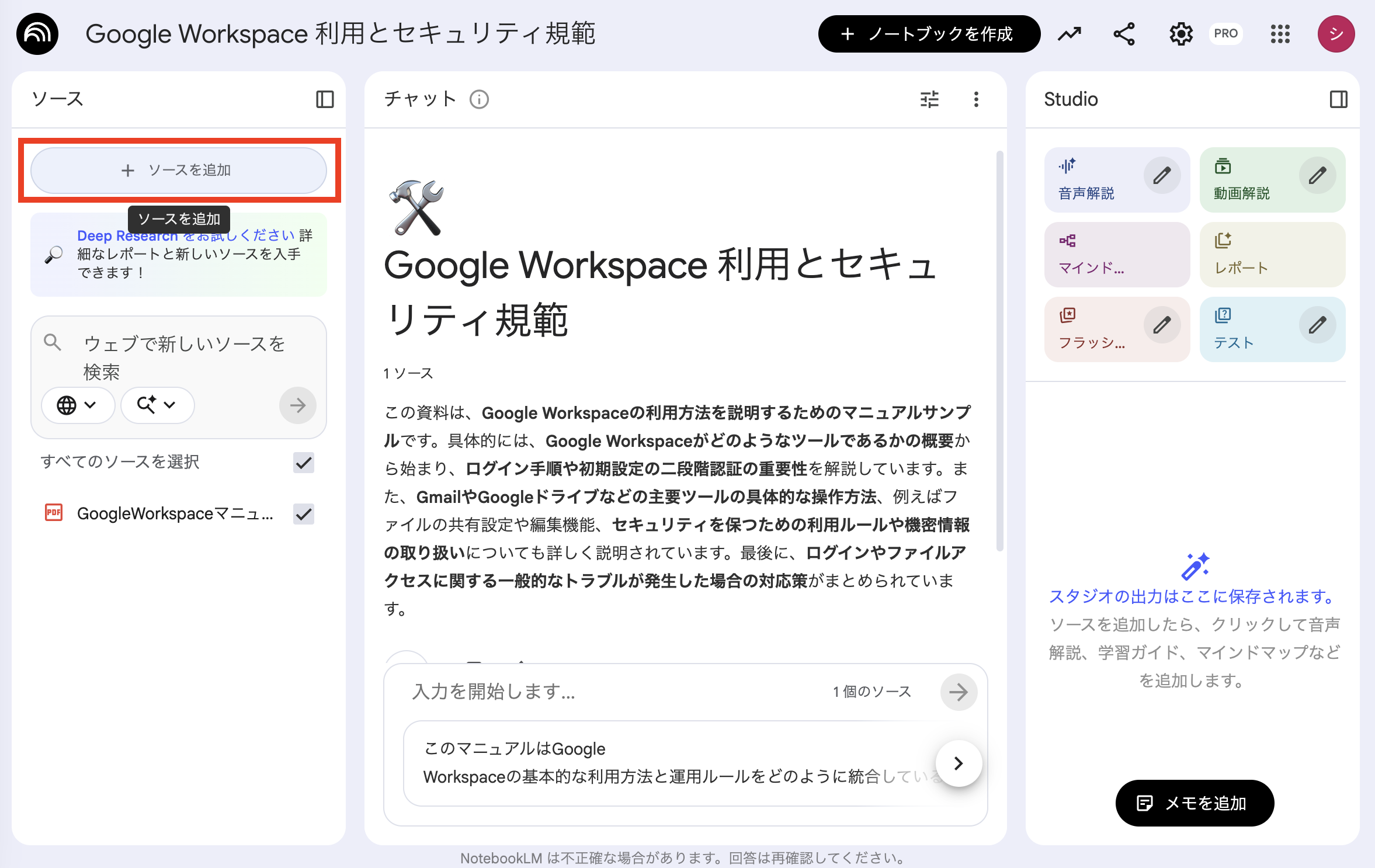Add a new source with ソースを追加

pyautogui.click(x=178, y=170)
